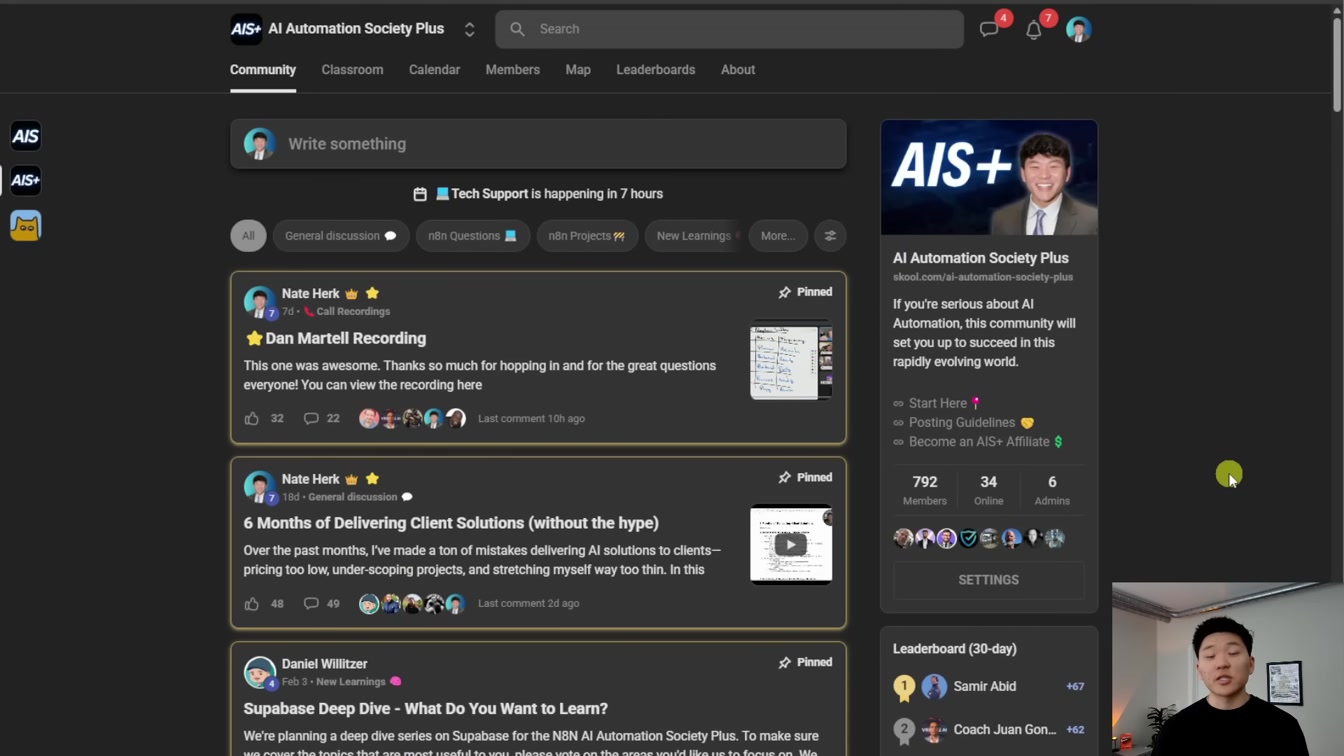Open the yellow cat community icon
The image size is (1344, 756).
[x=26, y=226]
